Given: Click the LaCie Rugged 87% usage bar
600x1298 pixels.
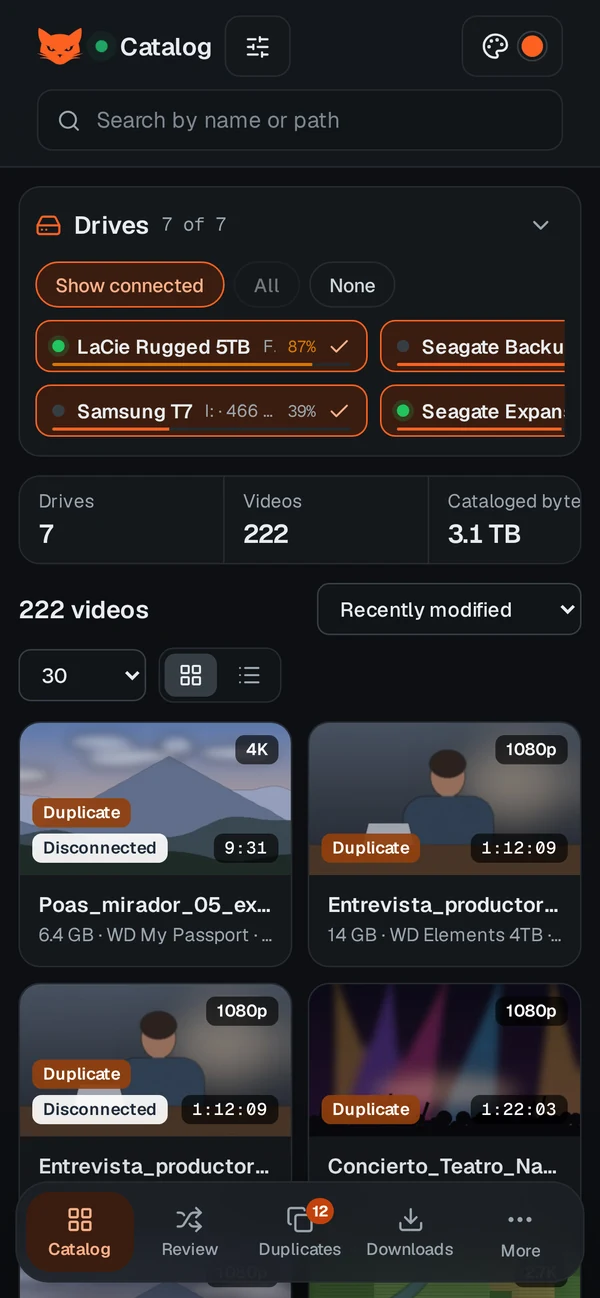Looking at the screenshot, I should 201,365.
